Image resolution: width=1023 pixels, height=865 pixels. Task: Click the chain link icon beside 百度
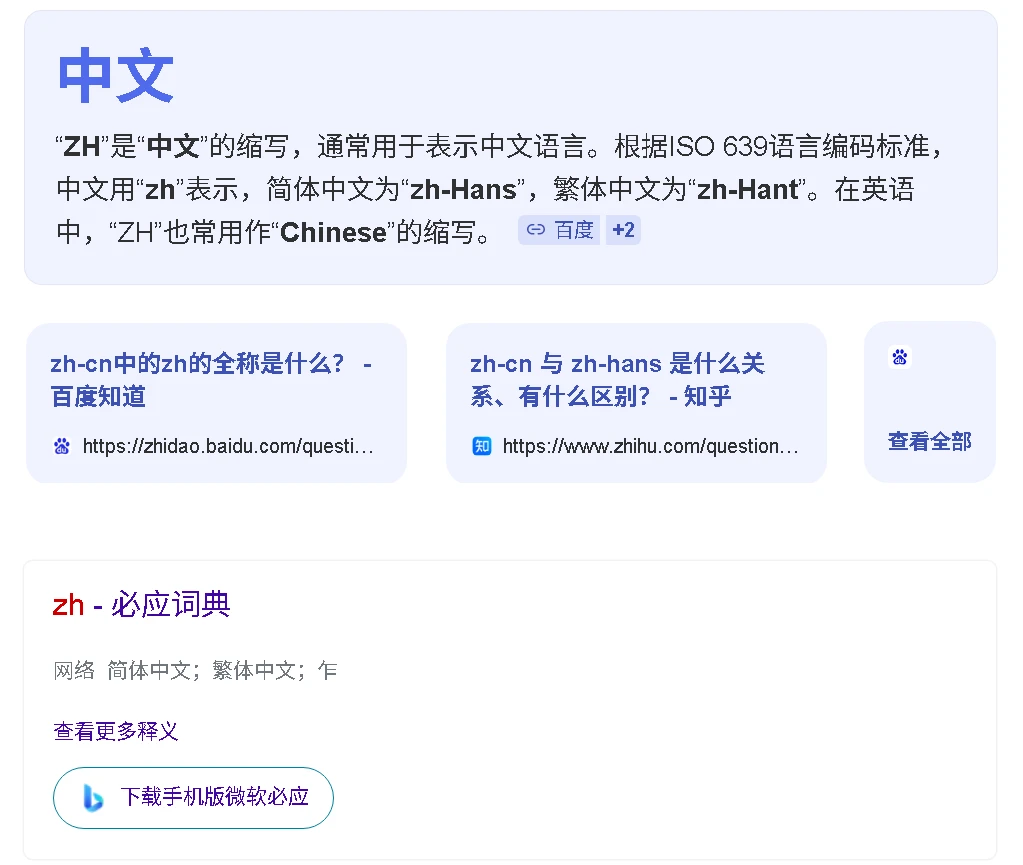[536, 231]
